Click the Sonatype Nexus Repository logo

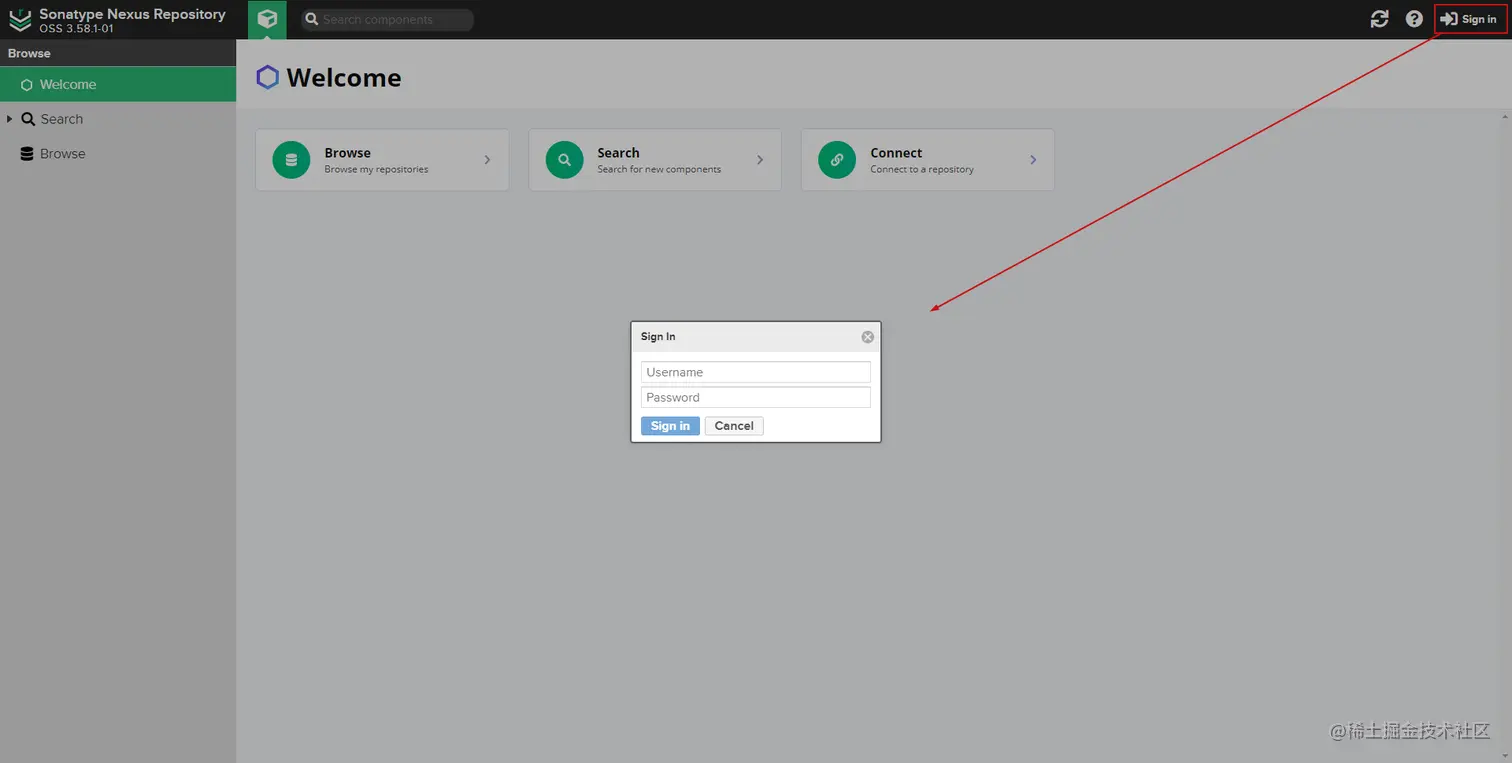point(20,20)
